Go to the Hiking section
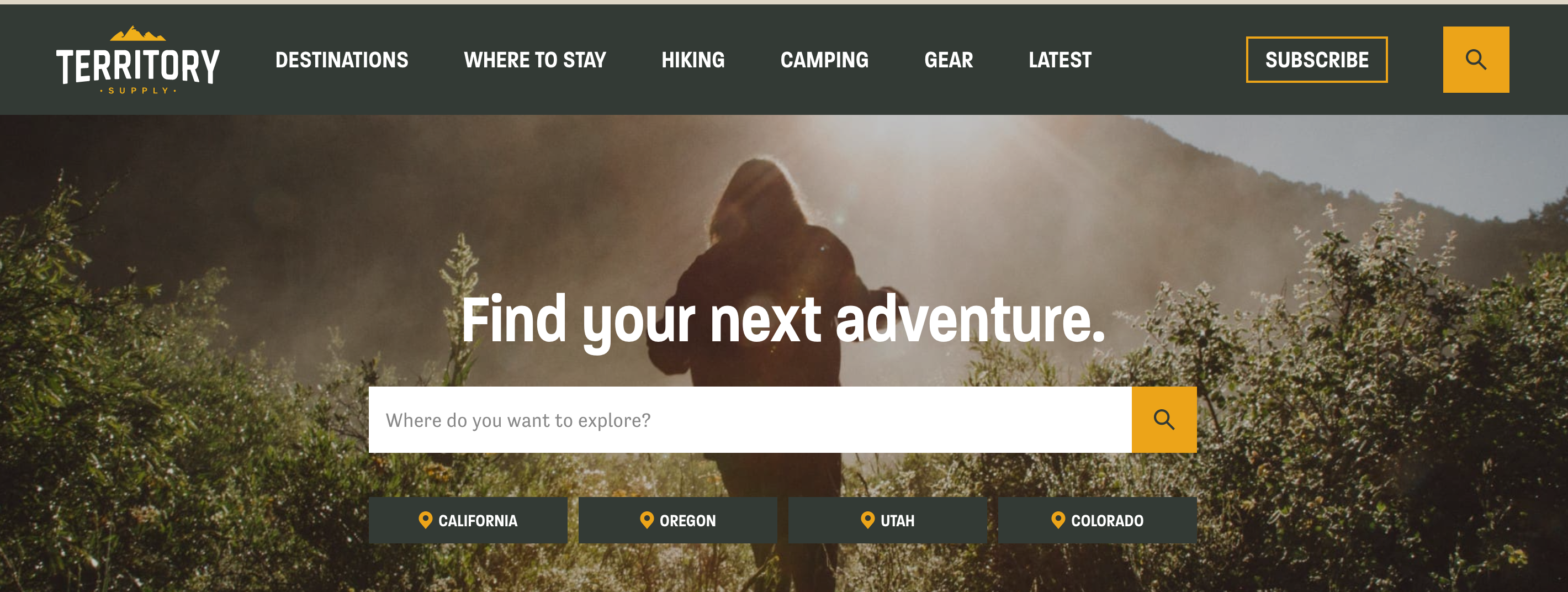The width and height of the screenshot is (1568, 592). click(693, 60)
